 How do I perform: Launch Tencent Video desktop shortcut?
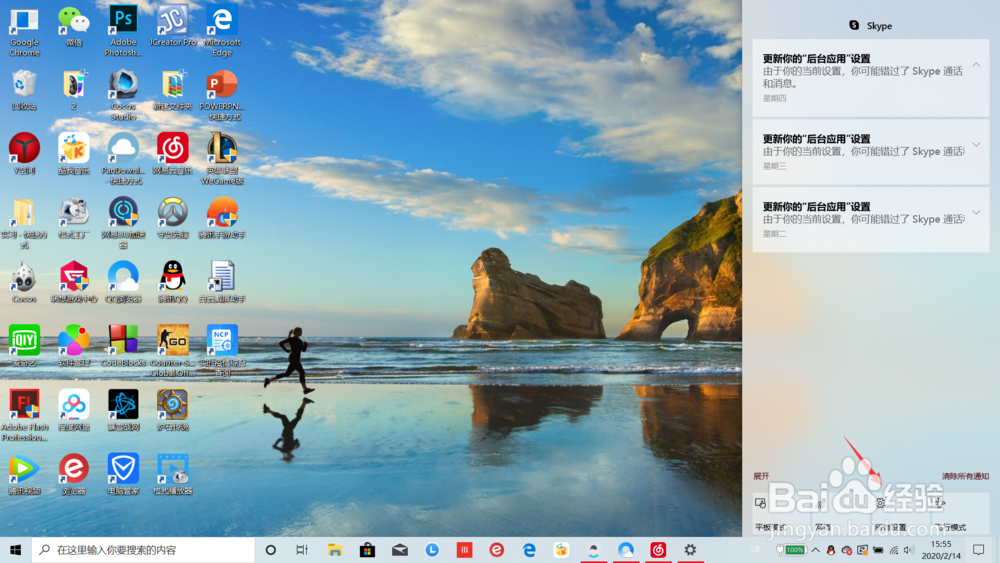pyautogui.click(x=24, y=474)
